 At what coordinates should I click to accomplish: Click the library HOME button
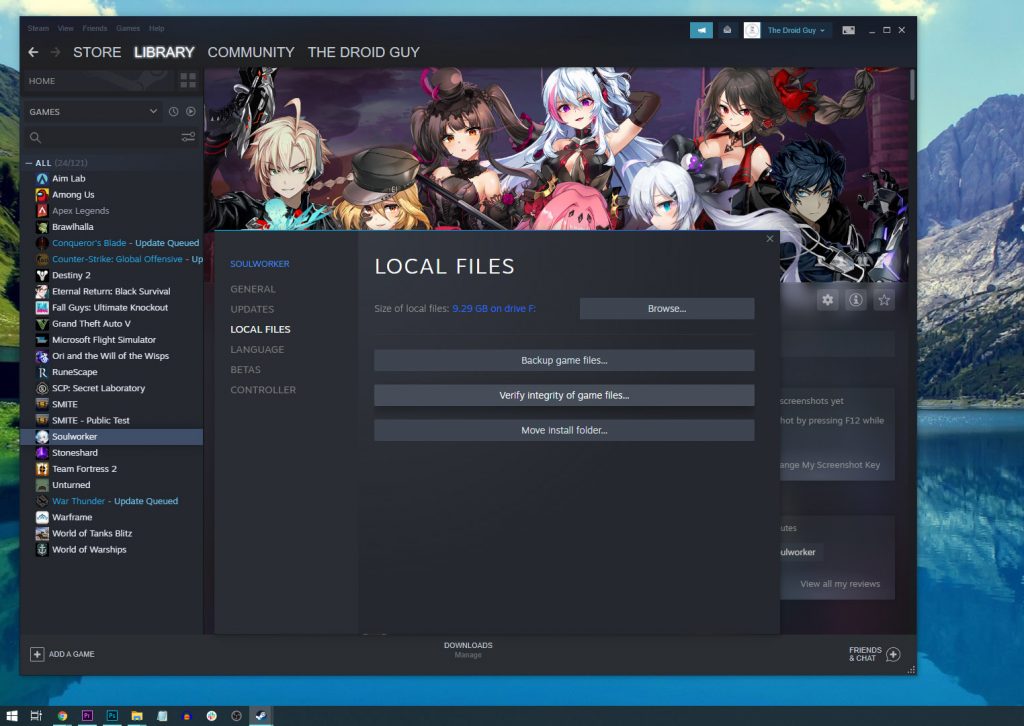(42, 81)
